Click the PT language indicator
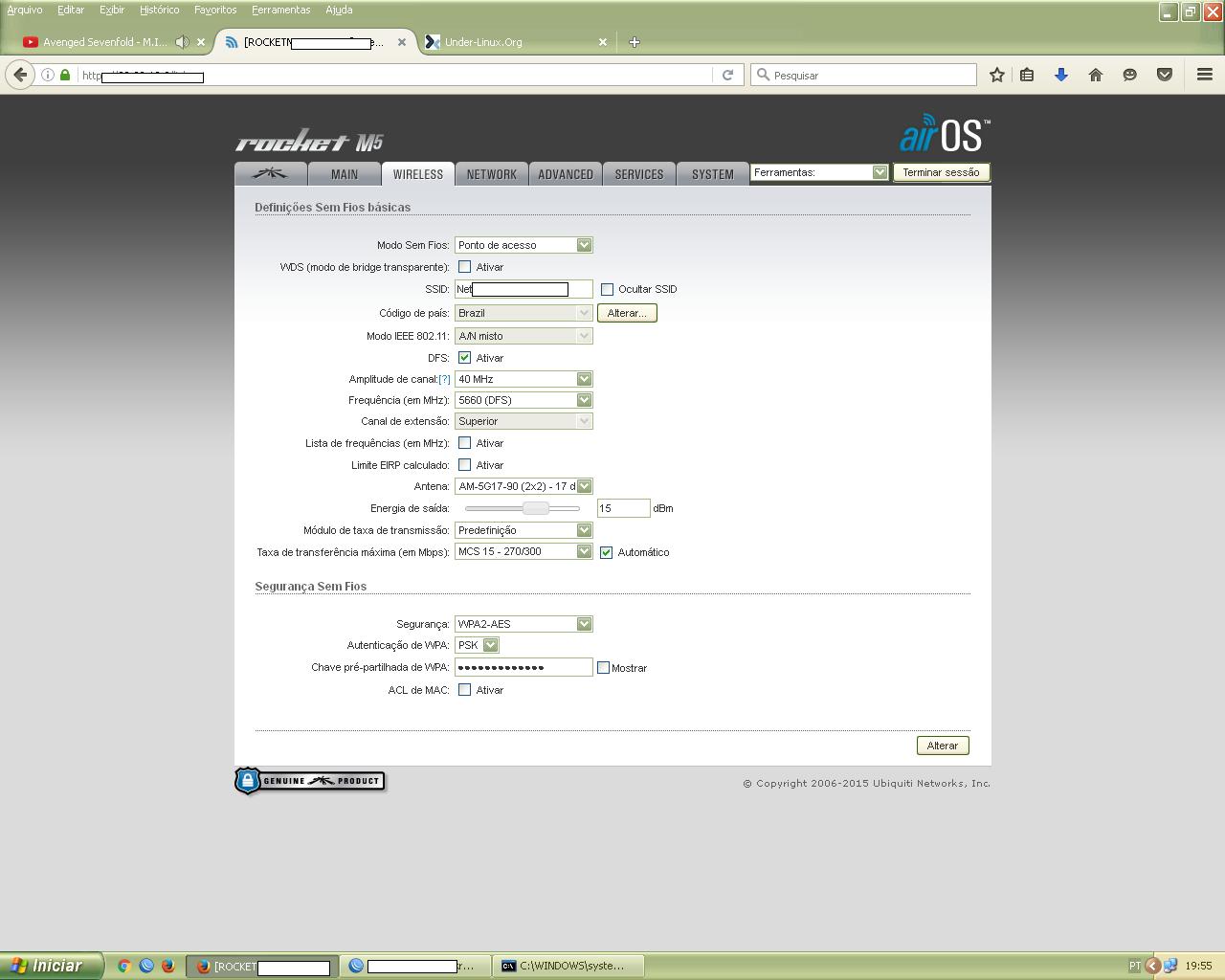This screenshot has height=980, width=1225. (x=1135, y=966)
